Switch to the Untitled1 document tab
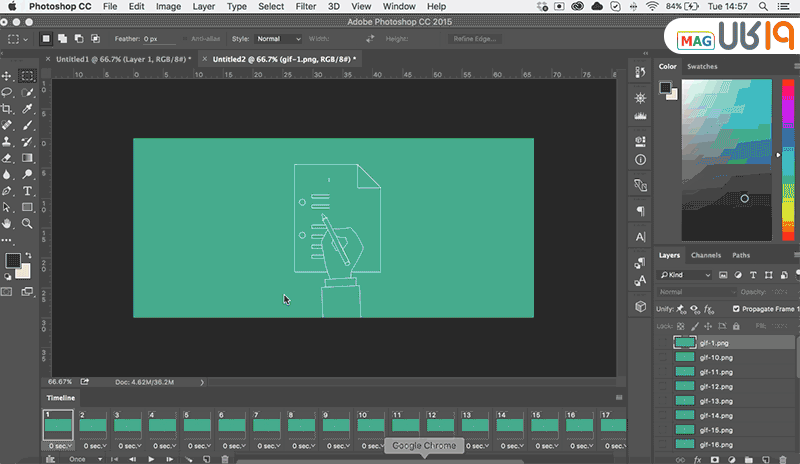 pyautogui.click(x=119, y=59)
